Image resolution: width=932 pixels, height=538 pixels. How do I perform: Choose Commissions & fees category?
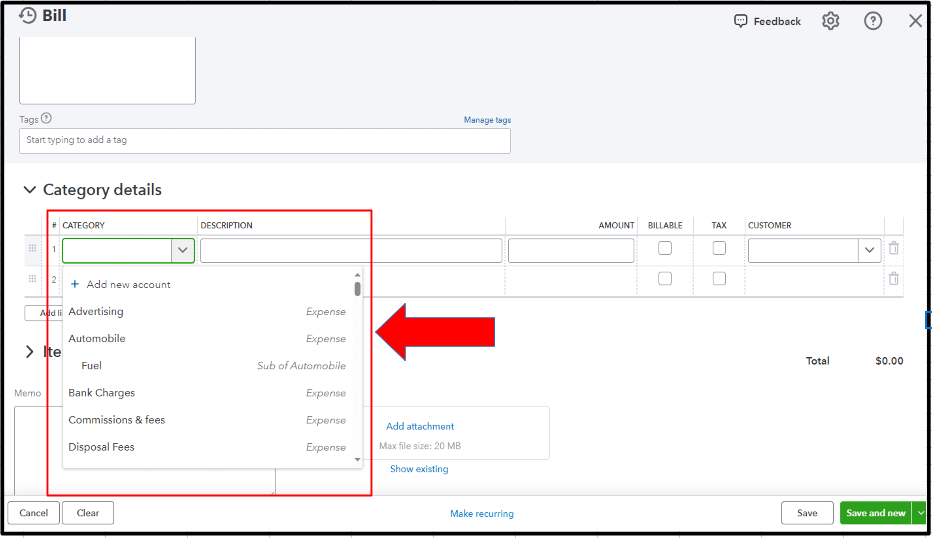click(x=208, y=420)
